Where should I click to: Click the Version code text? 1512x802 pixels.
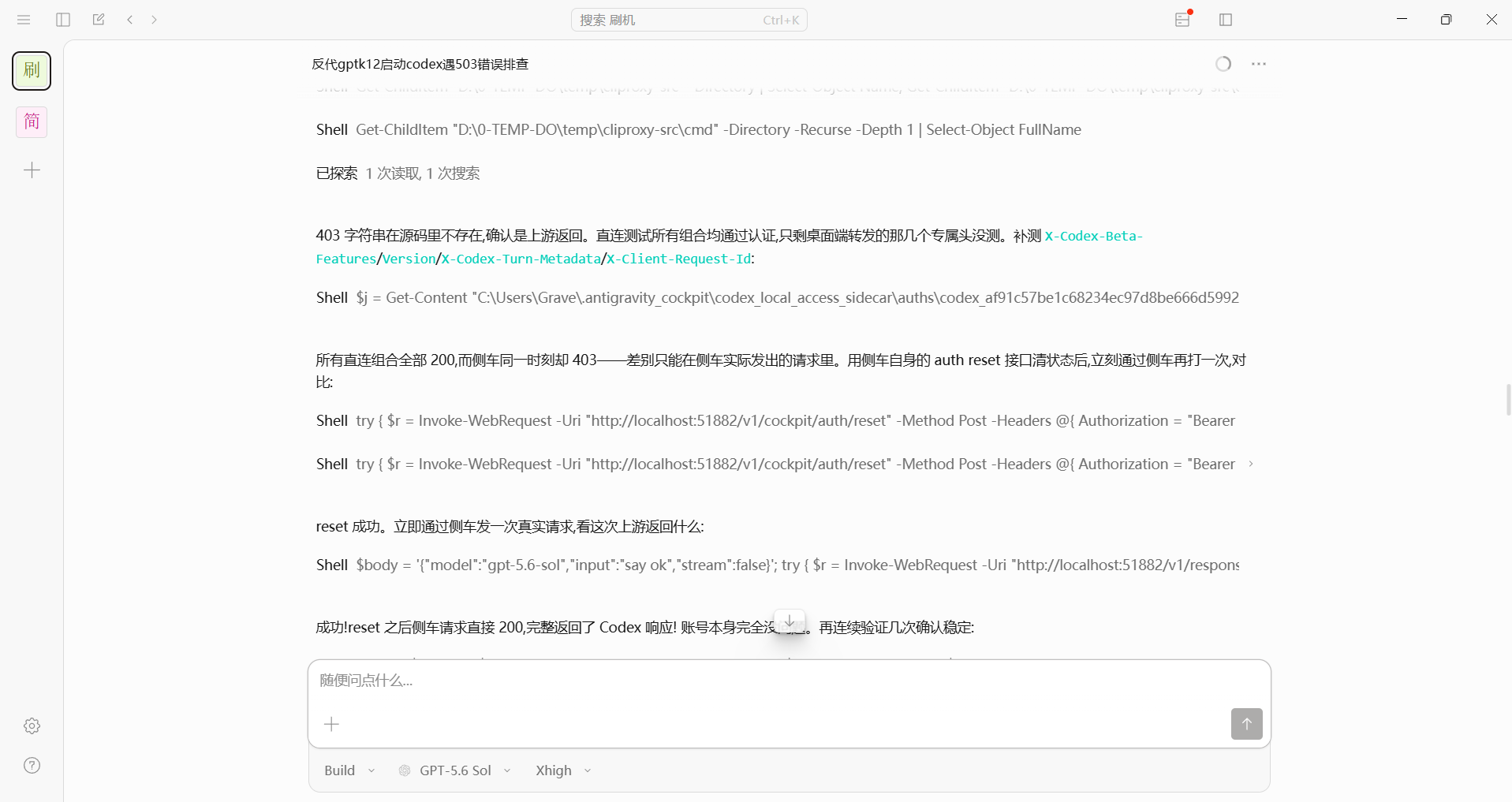tap(409, 259)
